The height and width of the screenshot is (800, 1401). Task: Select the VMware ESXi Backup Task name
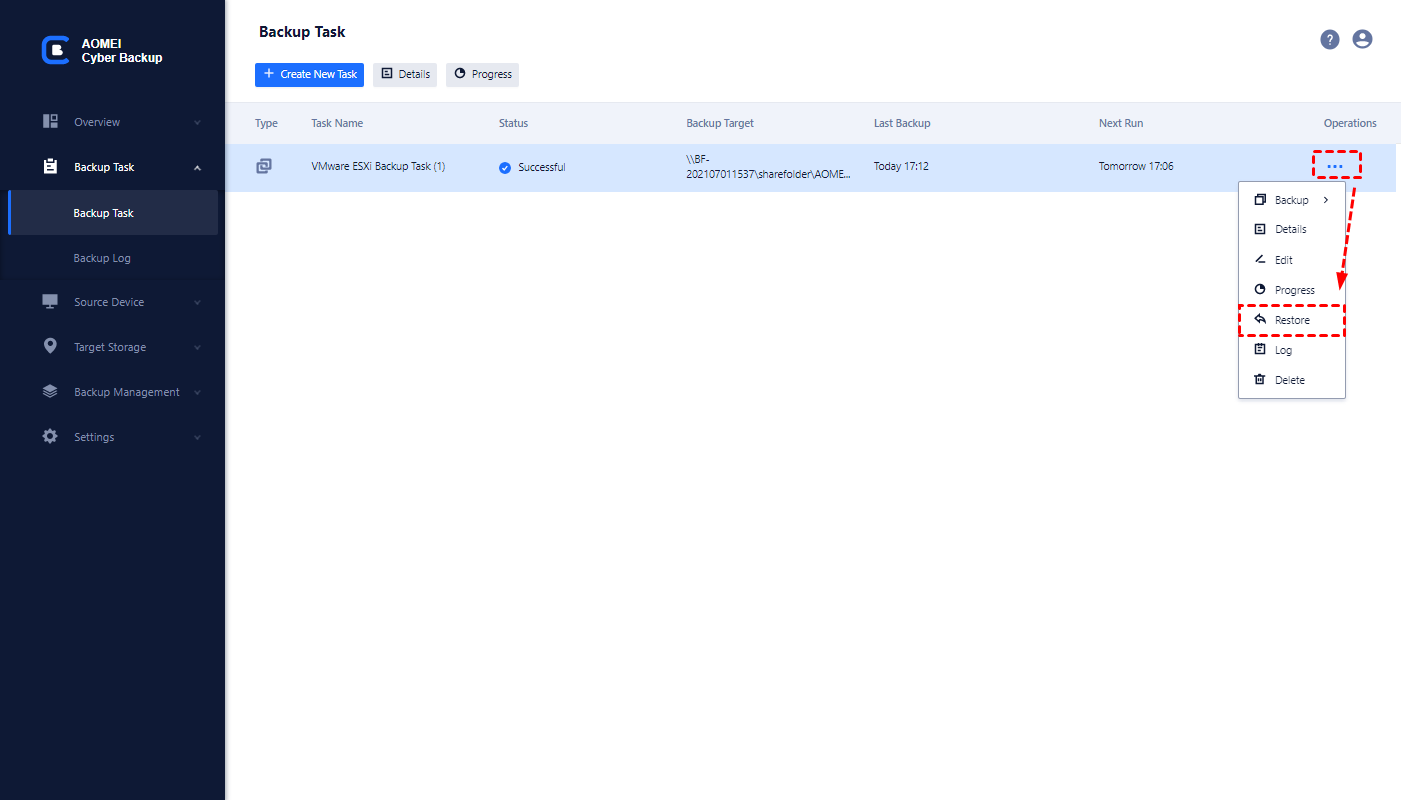378,166
